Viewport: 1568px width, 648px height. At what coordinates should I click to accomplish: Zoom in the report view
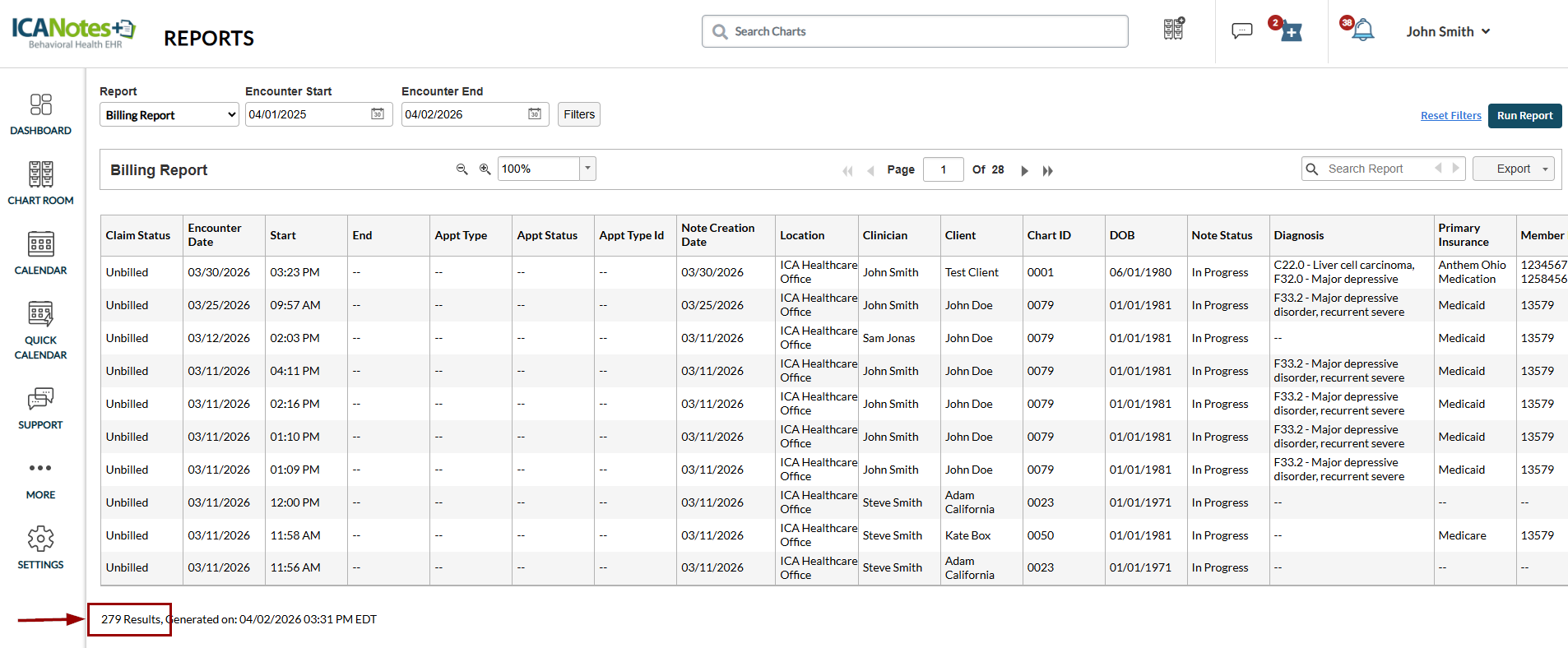tap(485, 169)
